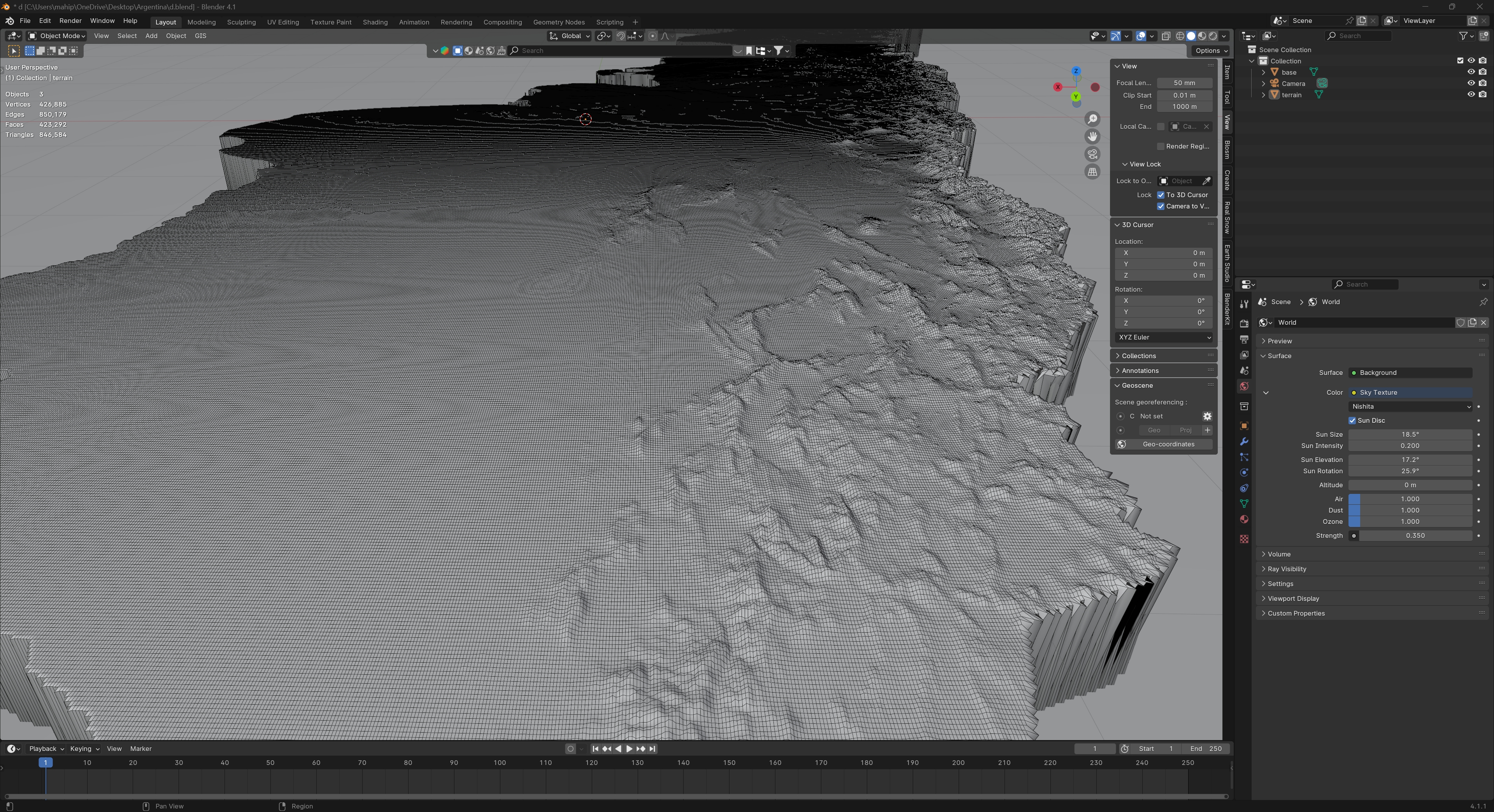The image size is (1494, 812).
Task: Hide the terrain object in outliner
Action: 1471,94
